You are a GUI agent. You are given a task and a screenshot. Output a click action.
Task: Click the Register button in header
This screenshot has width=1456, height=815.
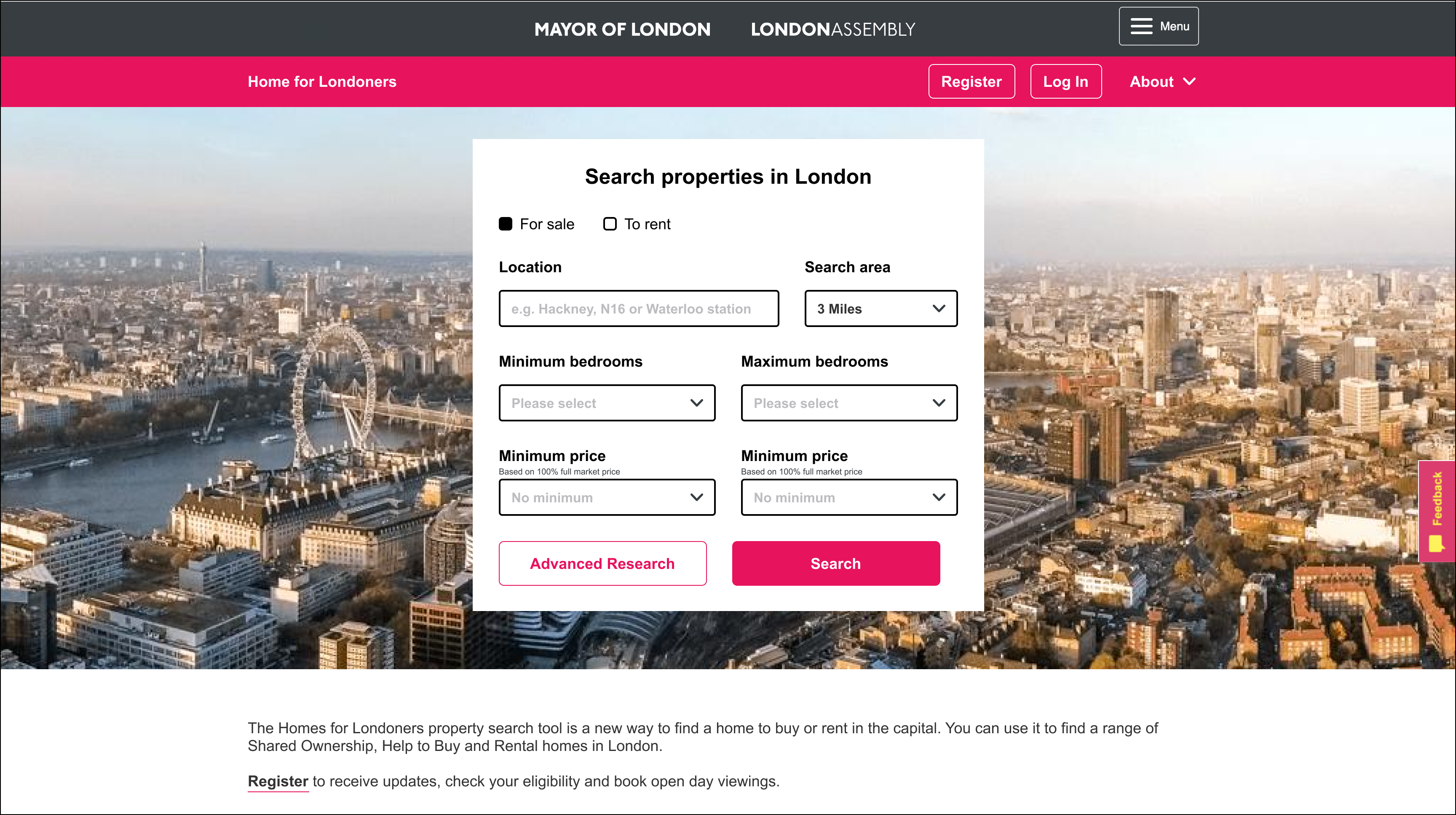(971, 81)
